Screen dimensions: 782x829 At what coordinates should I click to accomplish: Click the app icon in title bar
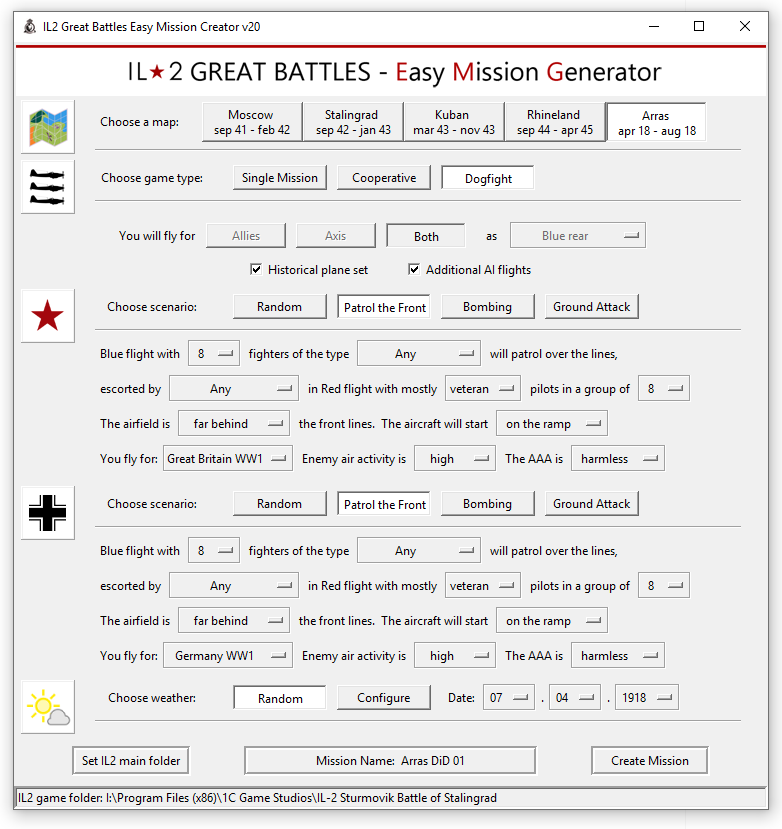pyautogui.click(x=30, y=26)
